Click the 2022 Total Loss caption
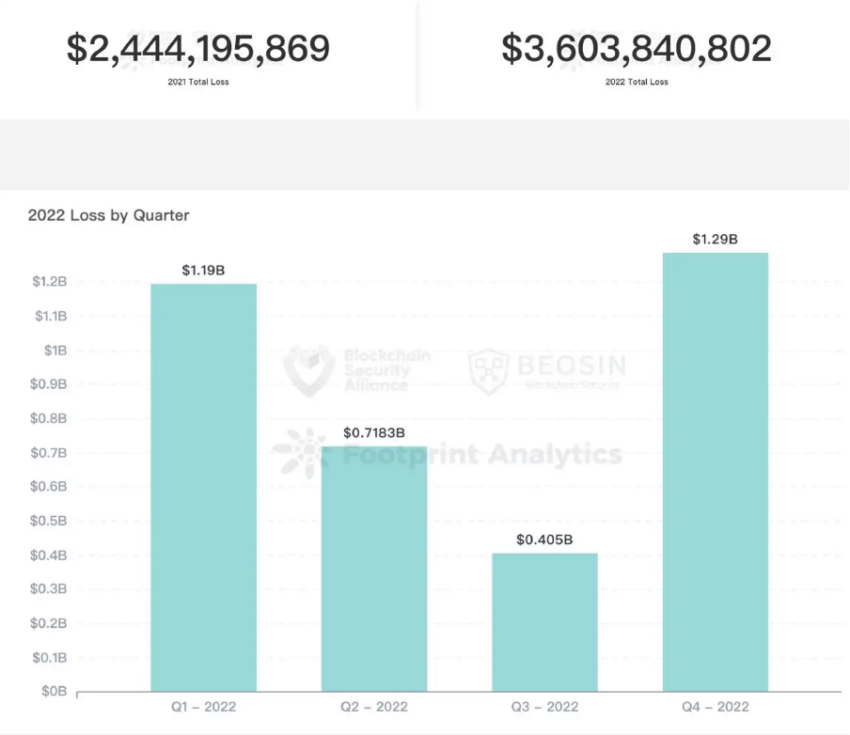Viewport: 850px width, 735px height. (x=637, y=82)
